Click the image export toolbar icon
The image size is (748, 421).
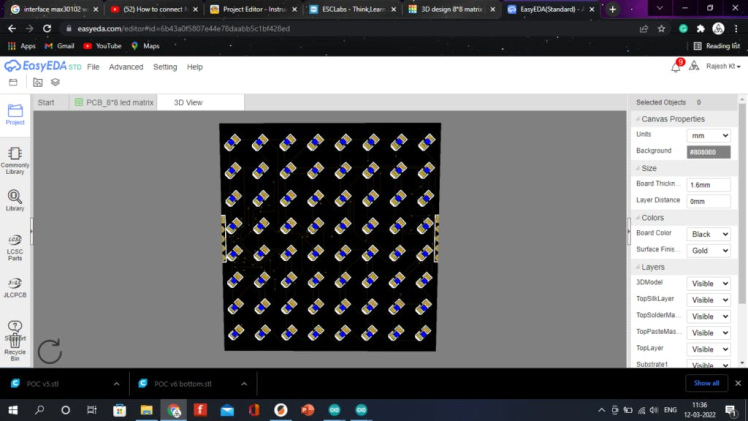[38, 82]
